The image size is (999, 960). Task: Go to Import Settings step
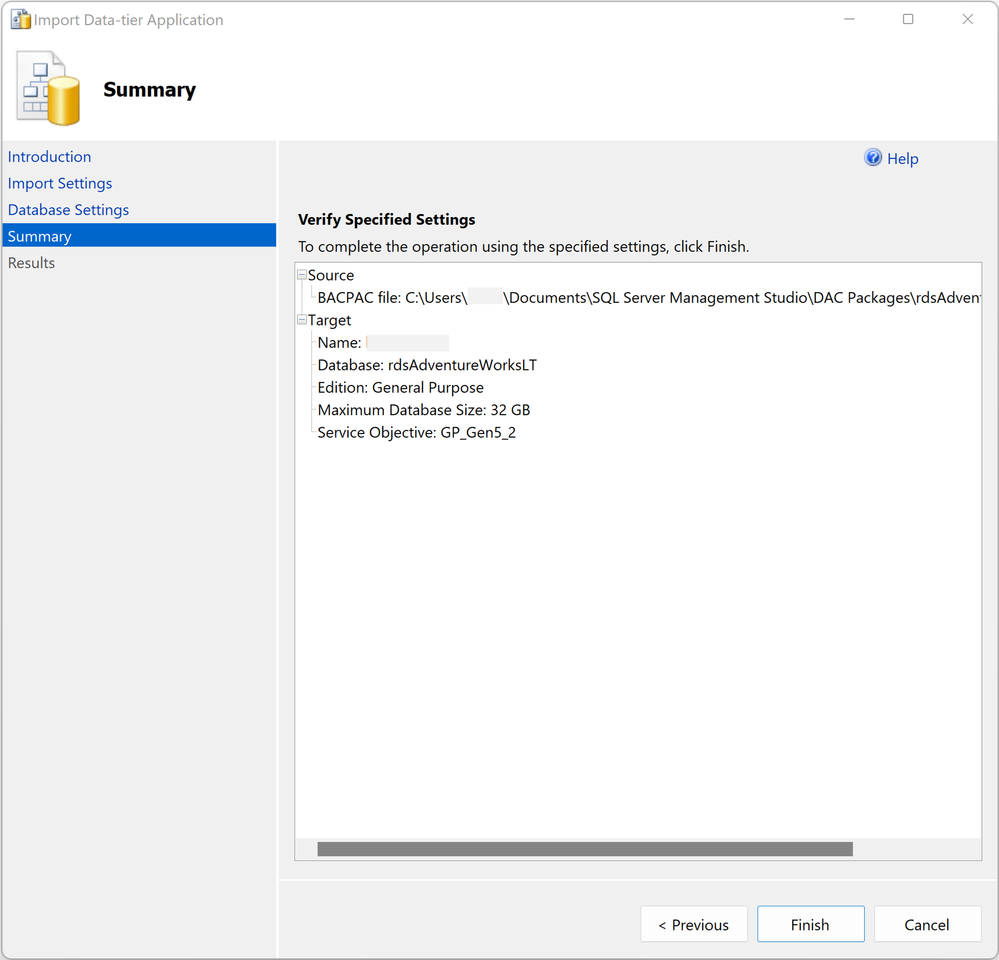(x=60, y=183)
